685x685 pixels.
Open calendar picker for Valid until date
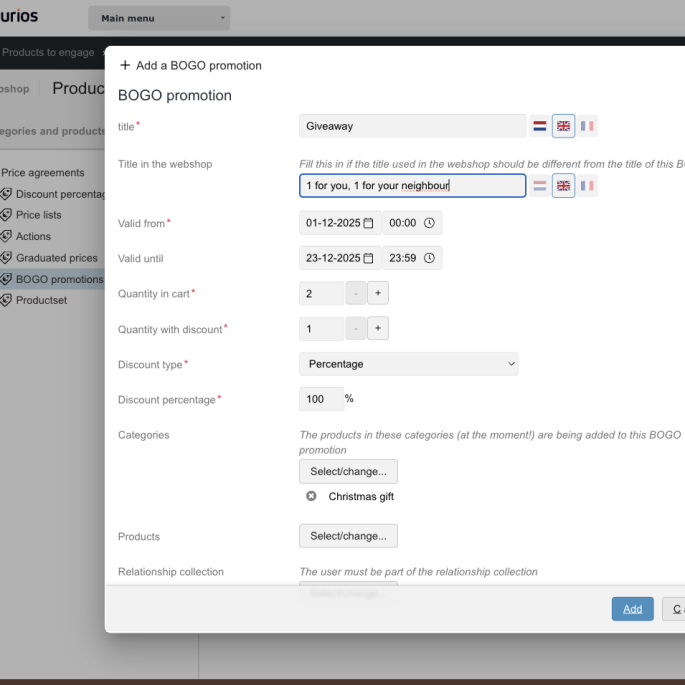(368, 258)
